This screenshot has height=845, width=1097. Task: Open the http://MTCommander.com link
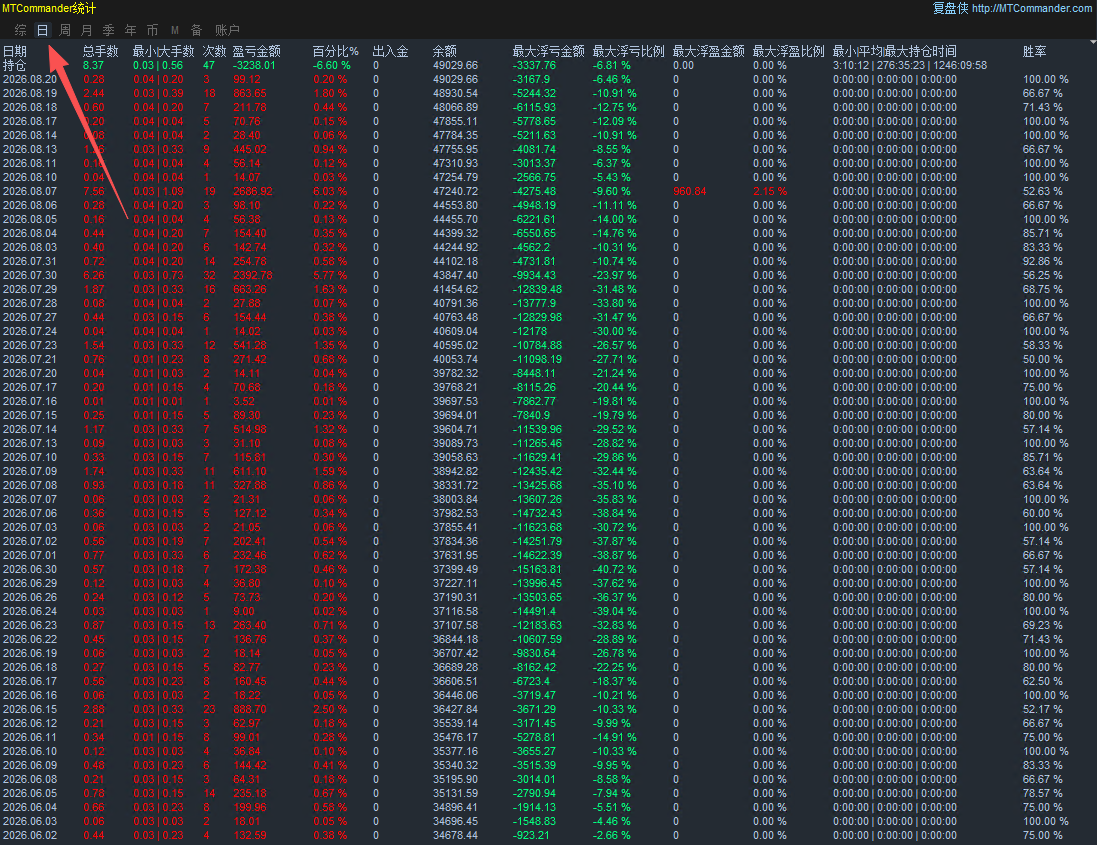pos(1032,8)
